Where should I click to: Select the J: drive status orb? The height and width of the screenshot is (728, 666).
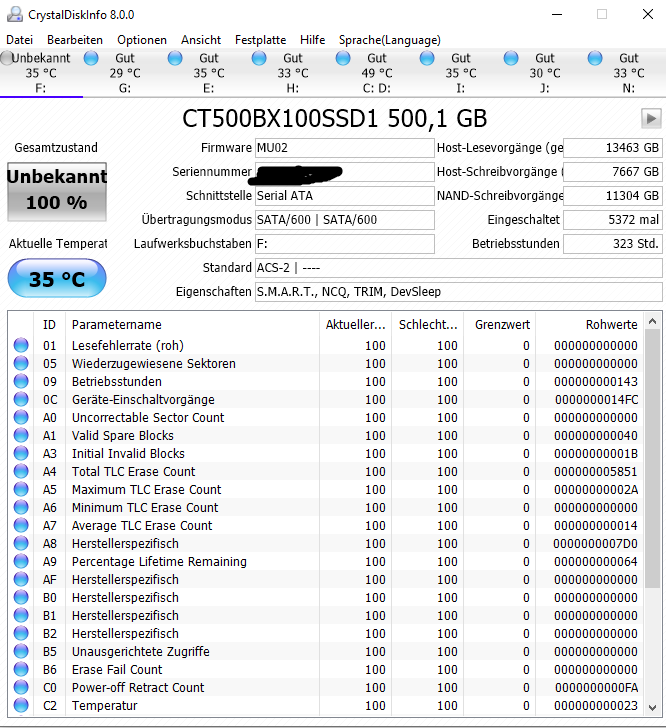click(x=511, y=58)
